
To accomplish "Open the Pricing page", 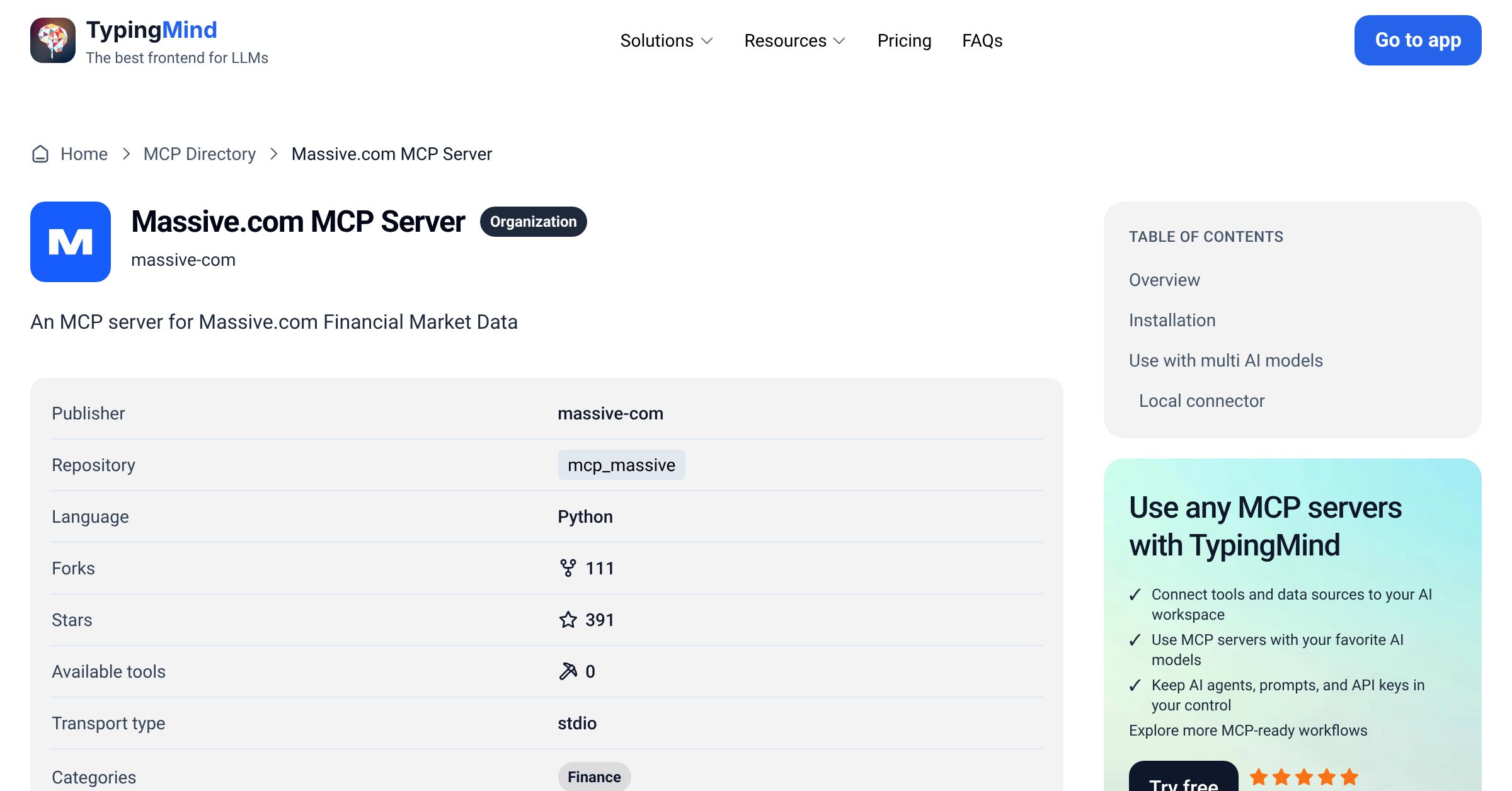I will 904,40.
